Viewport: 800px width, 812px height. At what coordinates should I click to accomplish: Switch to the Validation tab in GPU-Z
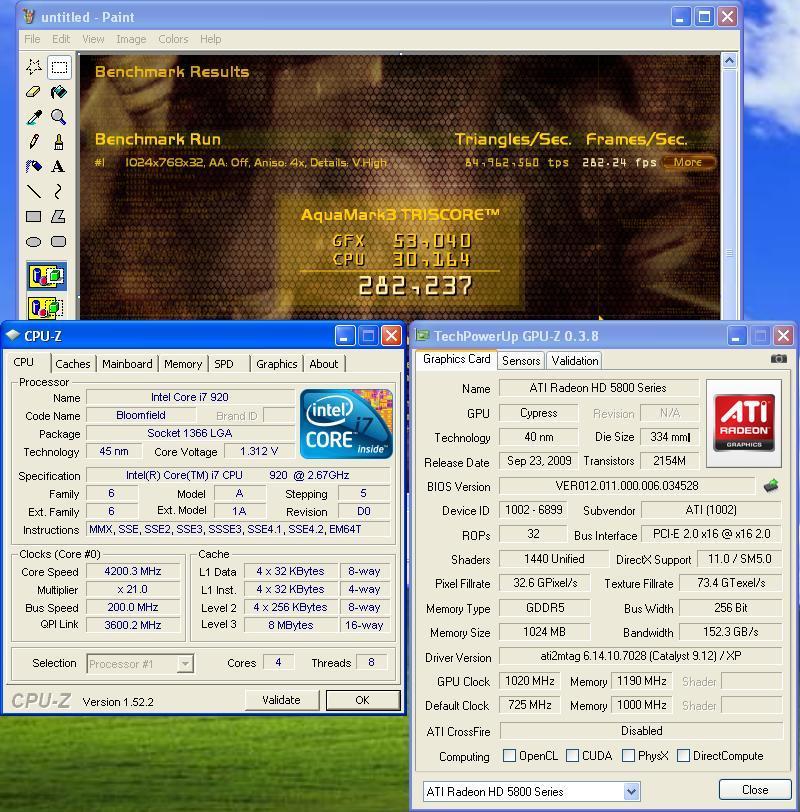(575, 360)
